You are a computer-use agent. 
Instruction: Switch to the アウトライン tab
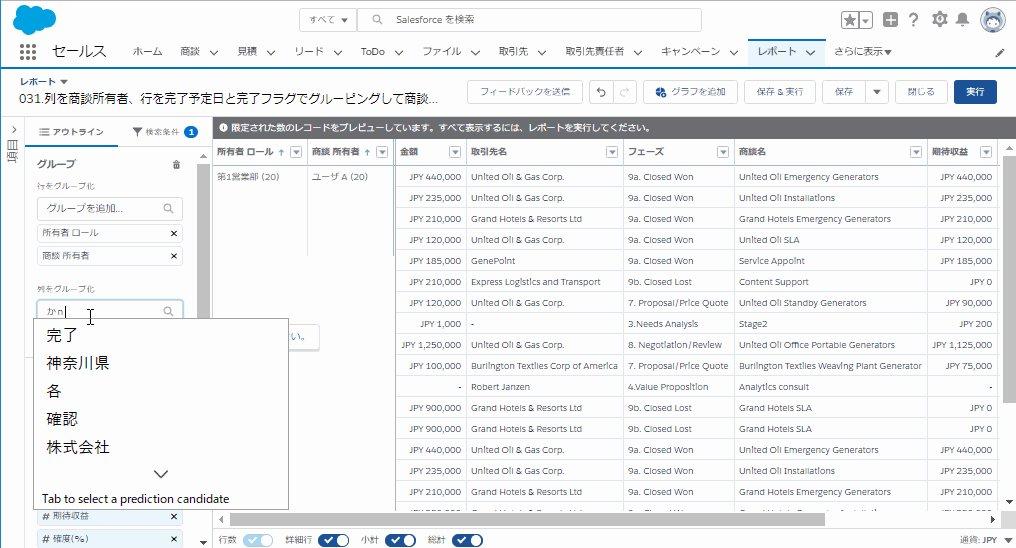click(x=71, y=132)
